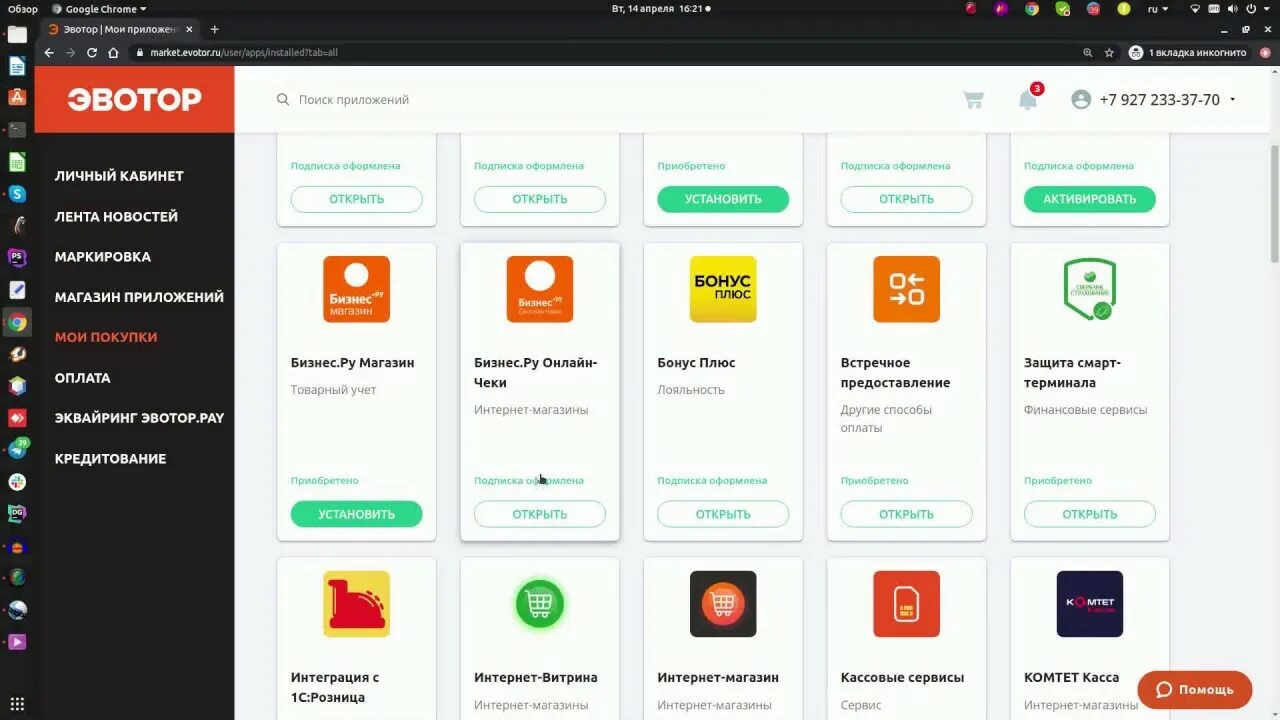Open 'Магазин приложений' in sidebar
The height and width of the screenshot is (720, 1280).
click(139, 297)
